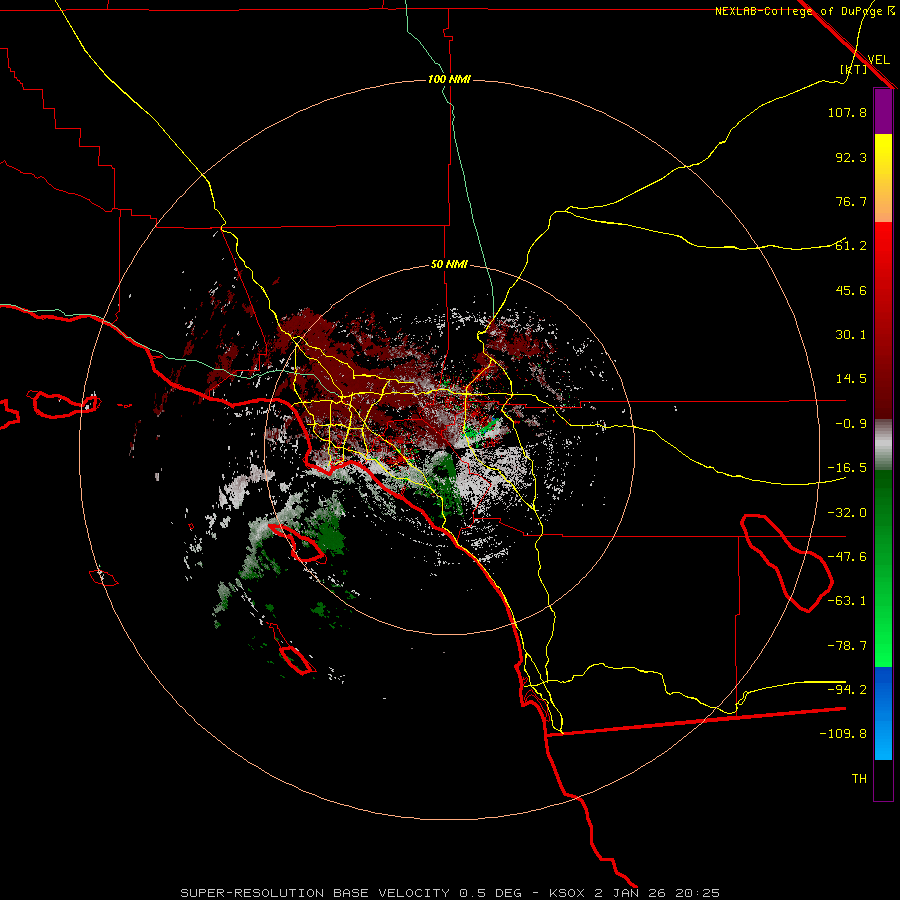Click the 30.1 velocity scale value
The width and height of the screenshot is (900, 900).
pyautogui.click(x=851, y=335)
